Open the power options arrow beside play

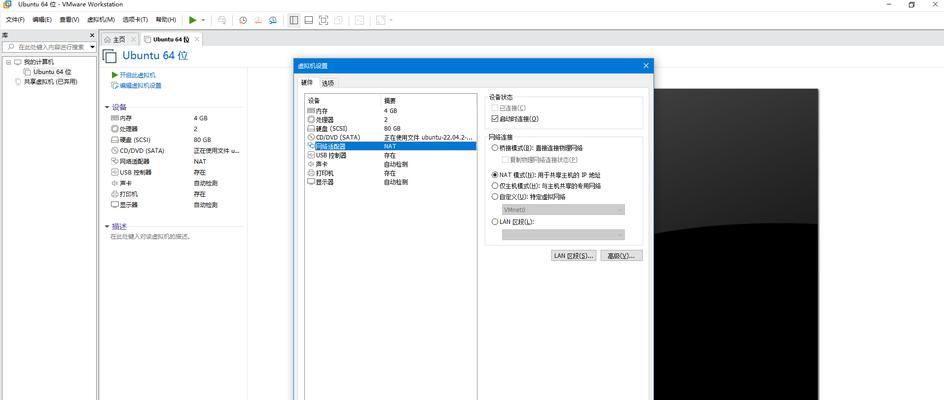[x=203, y=20]
